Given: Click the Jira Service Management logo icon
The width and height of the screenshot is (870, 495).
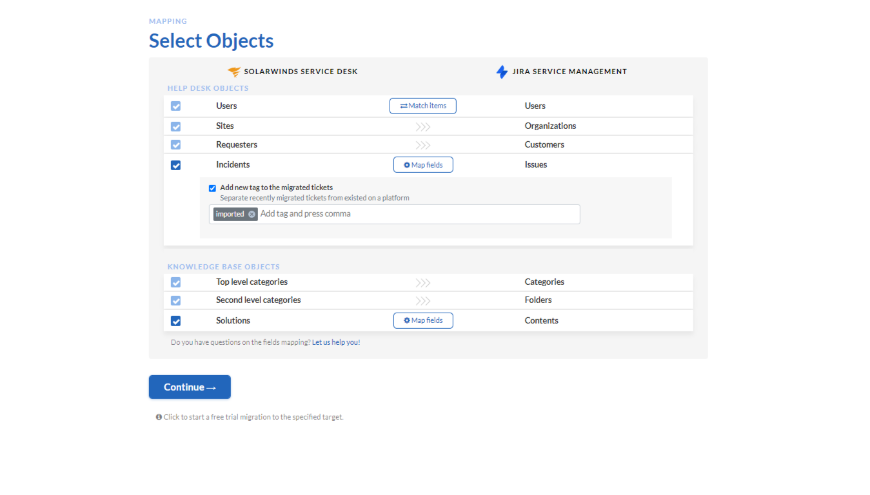Looking at the screenshot, I should pos(502,72).
